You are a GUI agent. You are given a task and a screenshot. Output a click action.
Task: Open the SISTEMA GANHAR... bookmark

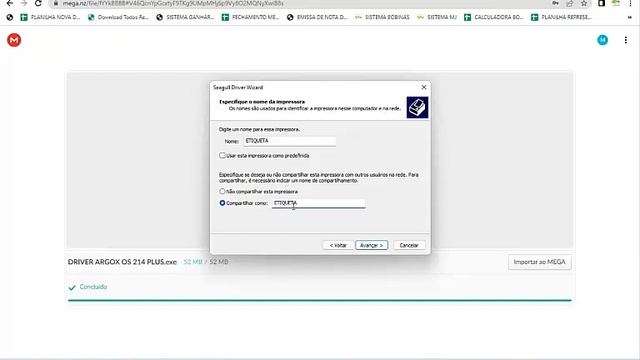point(185,17)
